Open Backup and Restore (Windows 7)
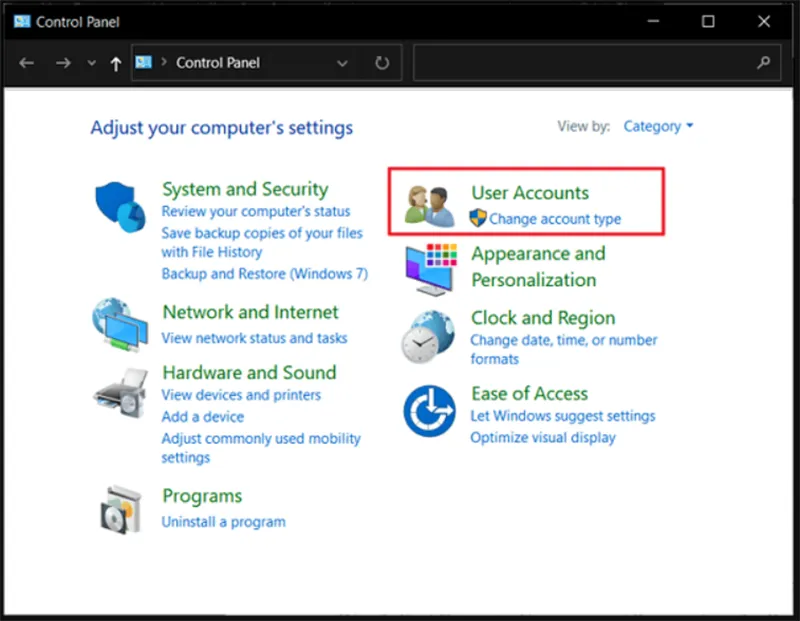The image size is (800, 621). pyautogui.click(x=265, y=274)
